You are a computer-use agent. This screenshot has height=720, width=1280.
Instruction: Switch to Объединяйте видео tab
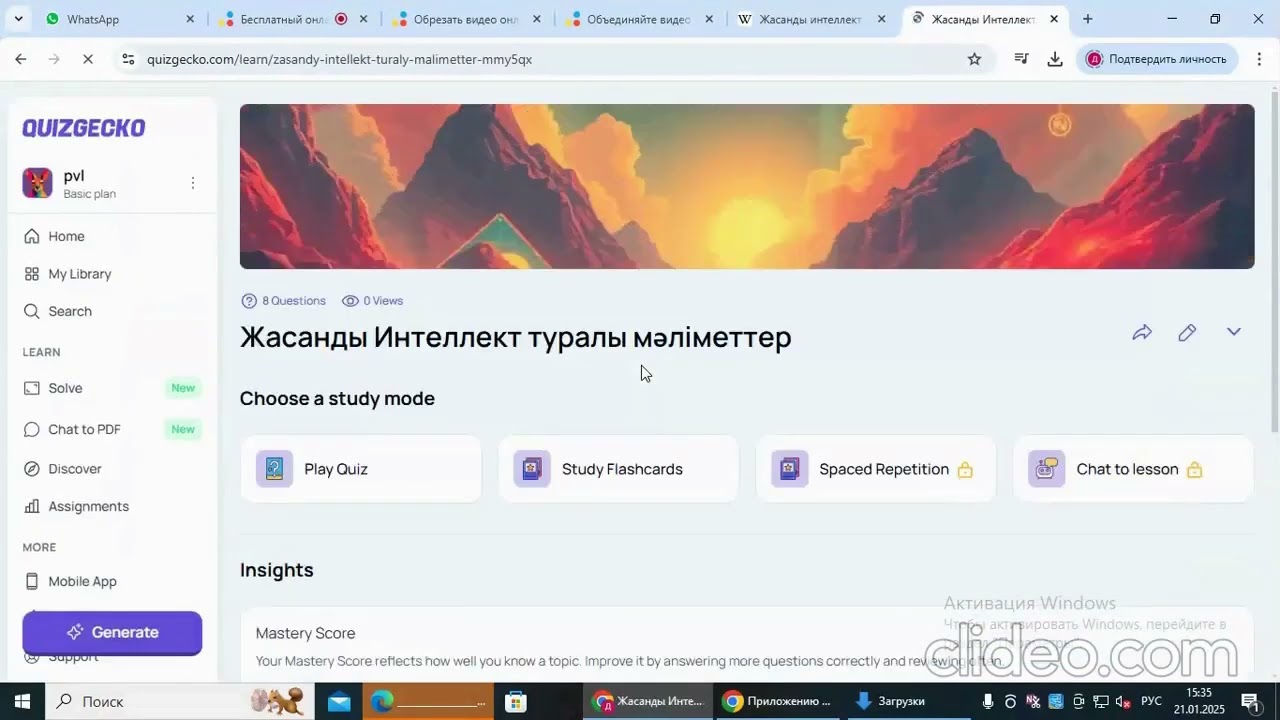point(640,19)
